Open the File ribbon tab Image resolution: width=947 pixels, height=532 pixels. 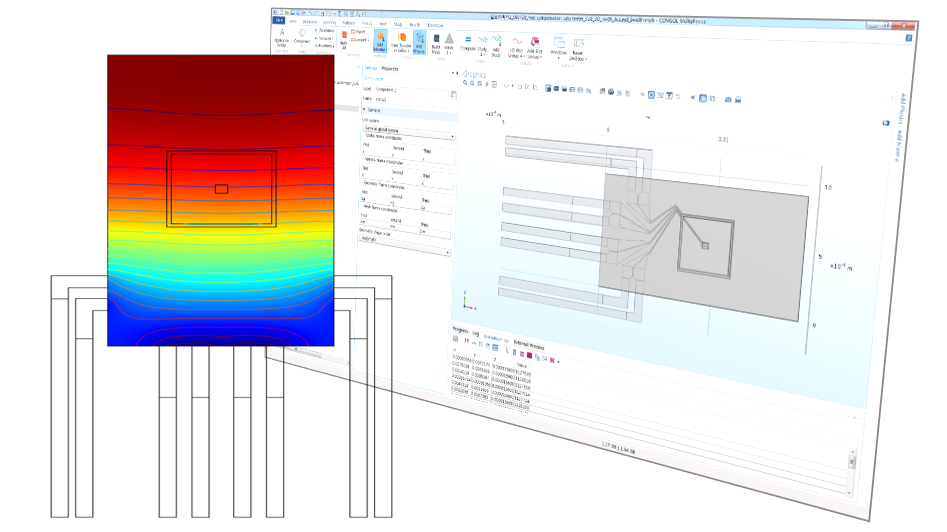coord(278,20)
